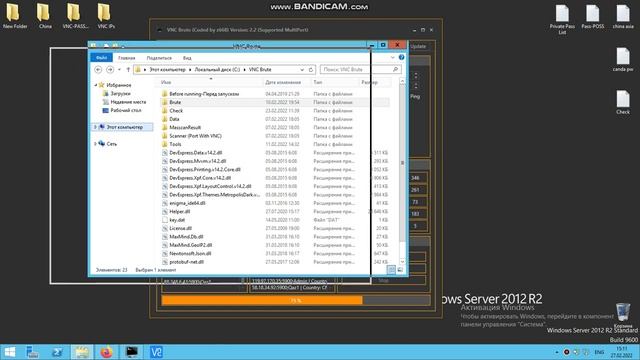Collapse the Избранное tree group
The image size is (640, 360).
coord(96,85)
